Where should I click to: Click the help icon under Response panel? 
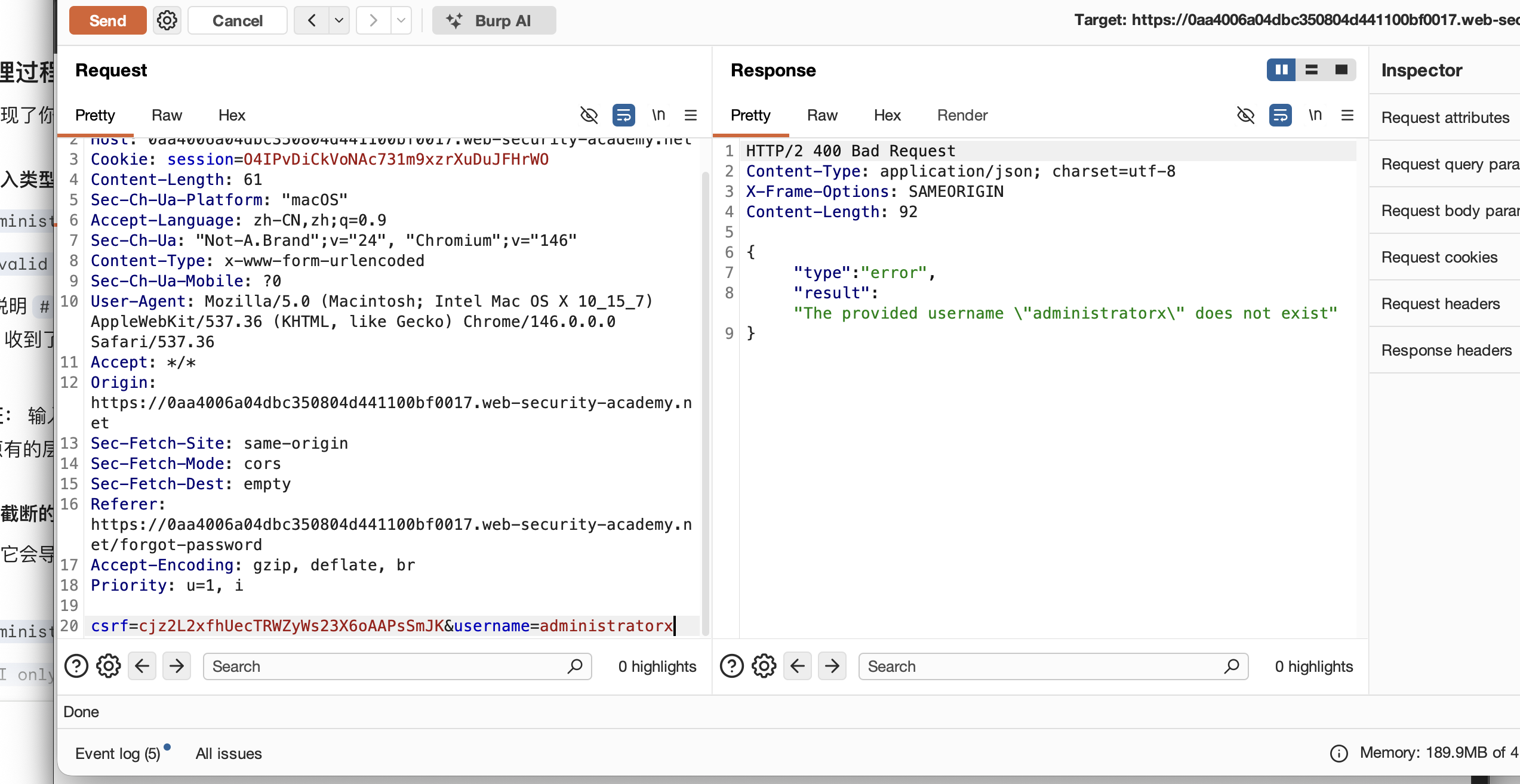point(732,666)
